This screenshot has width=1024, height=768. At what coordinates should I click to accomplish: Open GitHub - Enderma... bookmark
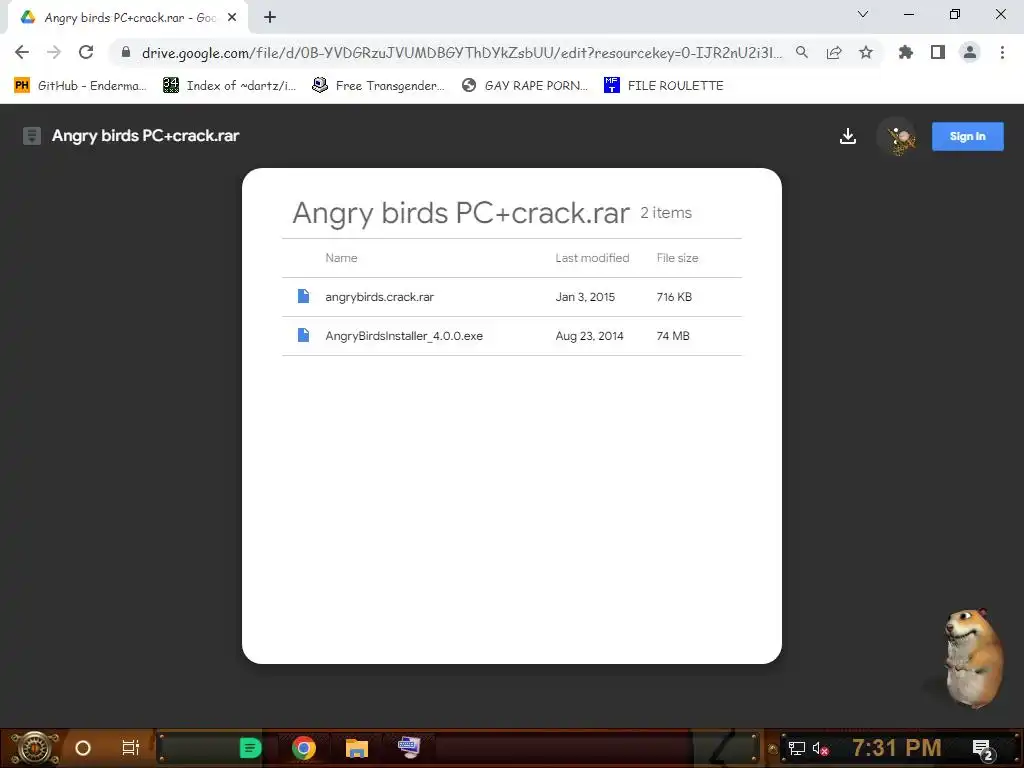click(80, 86)
